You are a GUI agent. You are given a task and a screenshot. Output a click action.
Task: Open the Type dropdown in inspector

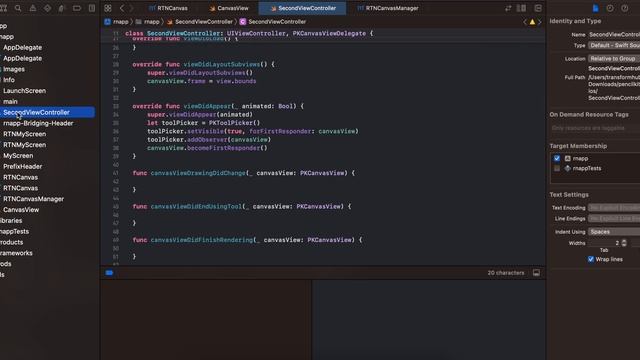pyautogui.click(x=614, y=45)
